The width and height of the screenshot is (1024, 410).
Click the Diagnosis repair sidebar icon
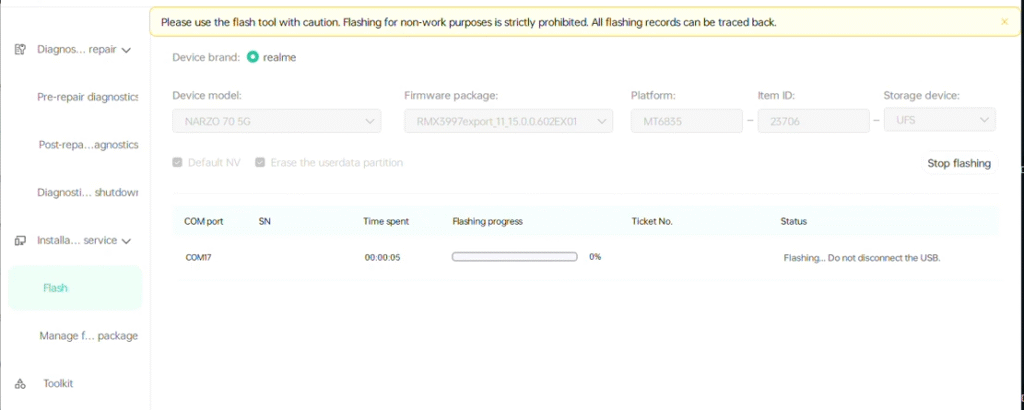[x=20, y=49]
